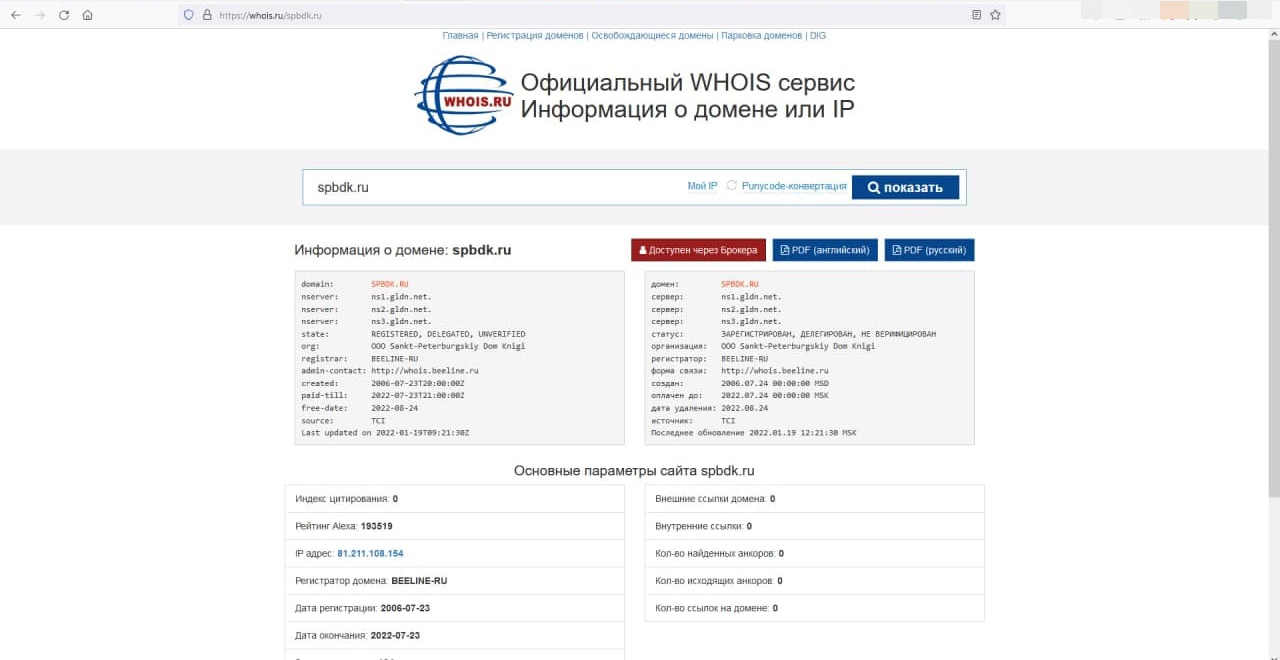Click Кол-во ссылок на домене row

click(x=815, y=608)
